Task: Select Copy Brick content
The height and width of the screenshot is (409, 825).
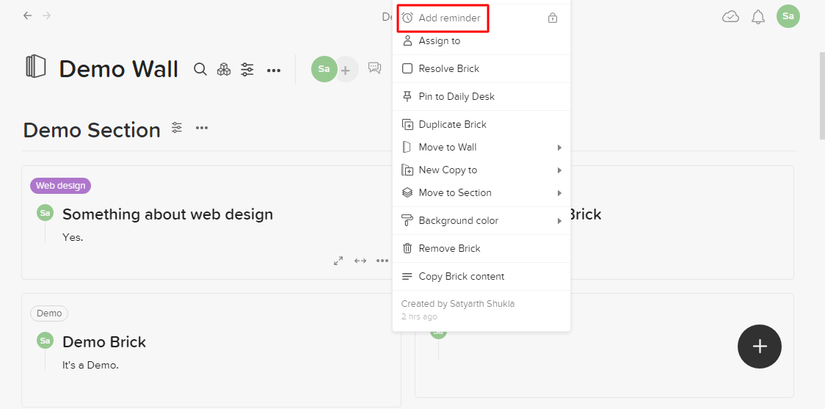Action: click(481, 276)
